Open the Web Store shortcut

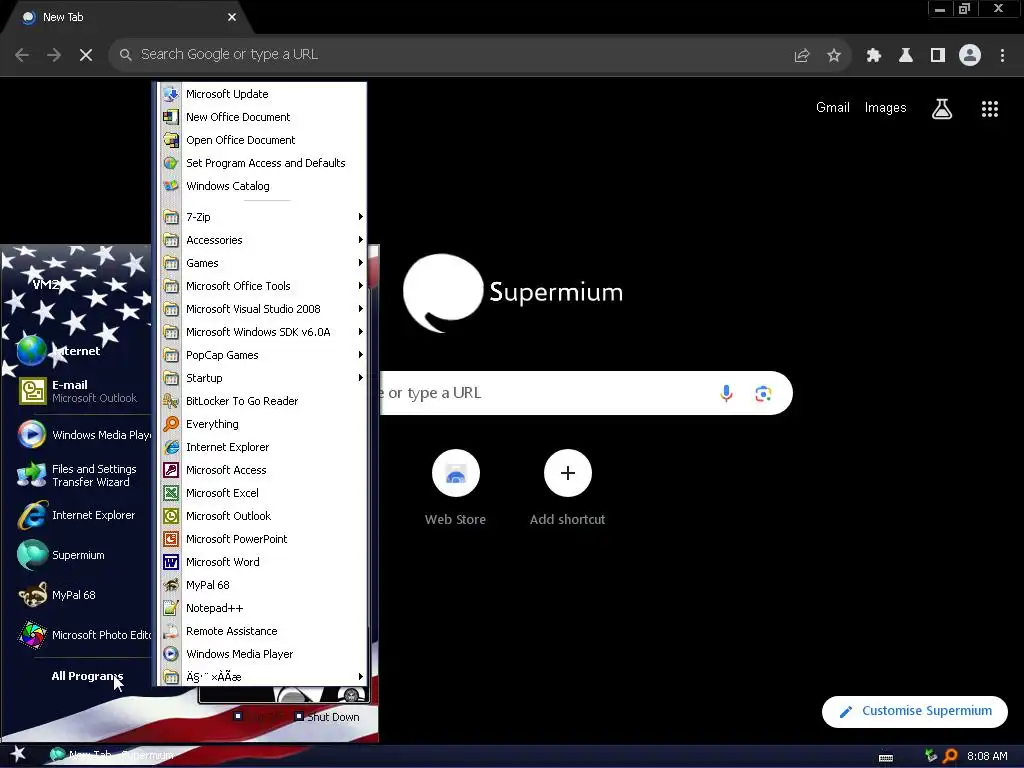(455, 488)
